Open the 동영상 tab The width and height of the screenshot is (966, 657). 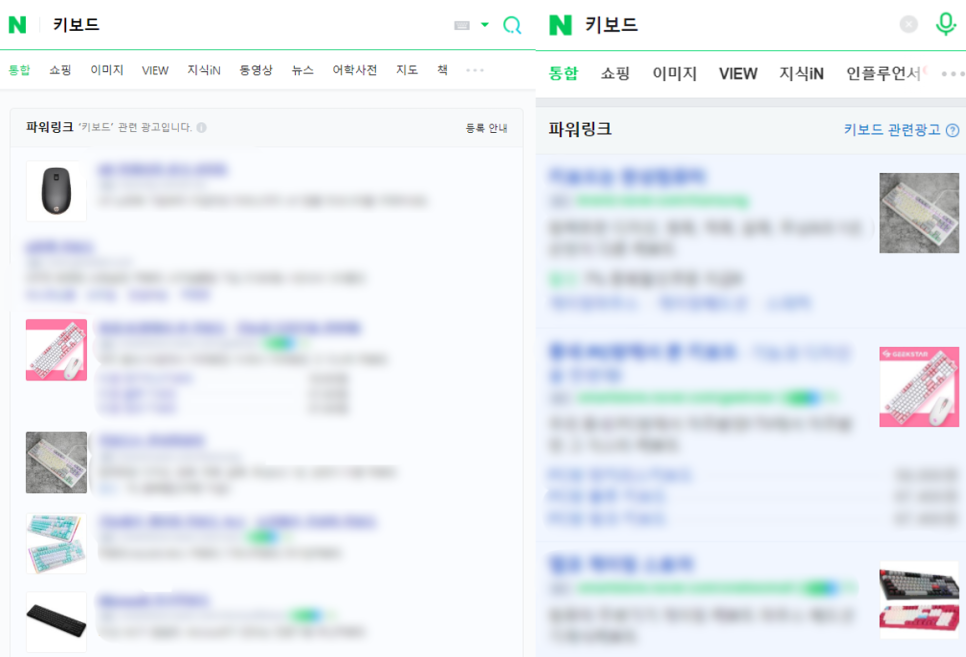tap(256, 70)
